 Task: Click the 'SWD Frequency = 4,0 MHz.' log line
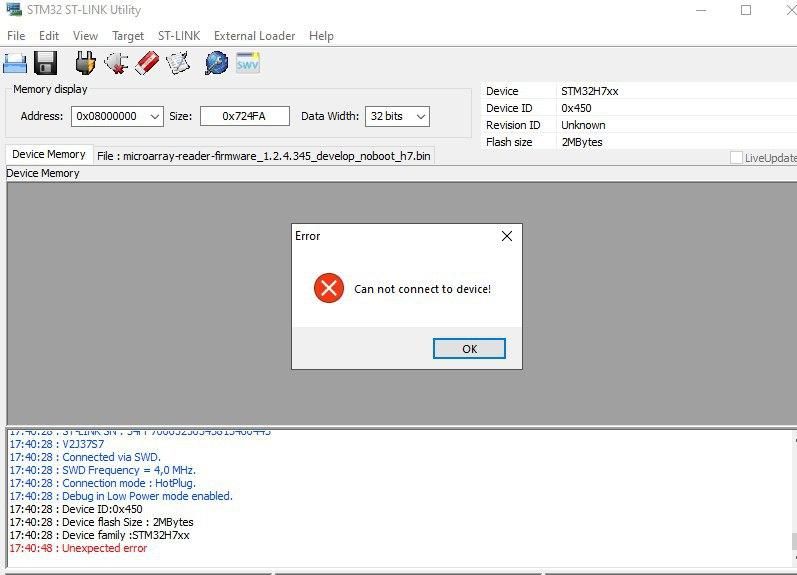point(103,470)
